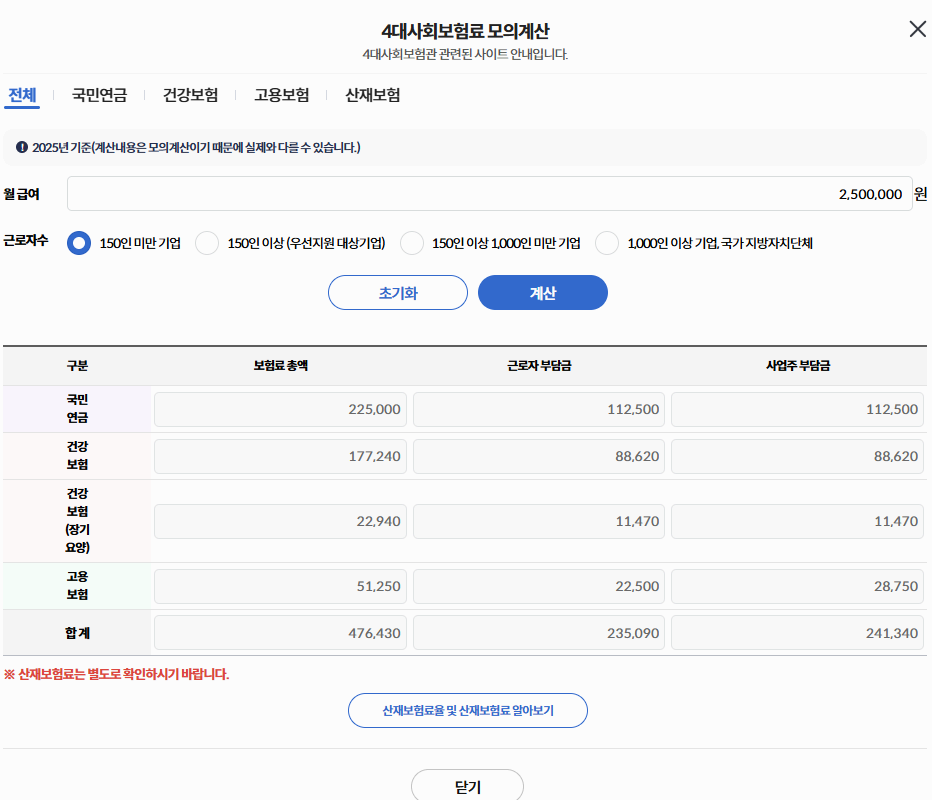Select the 고용보험 tab

(x=282, y=95)
